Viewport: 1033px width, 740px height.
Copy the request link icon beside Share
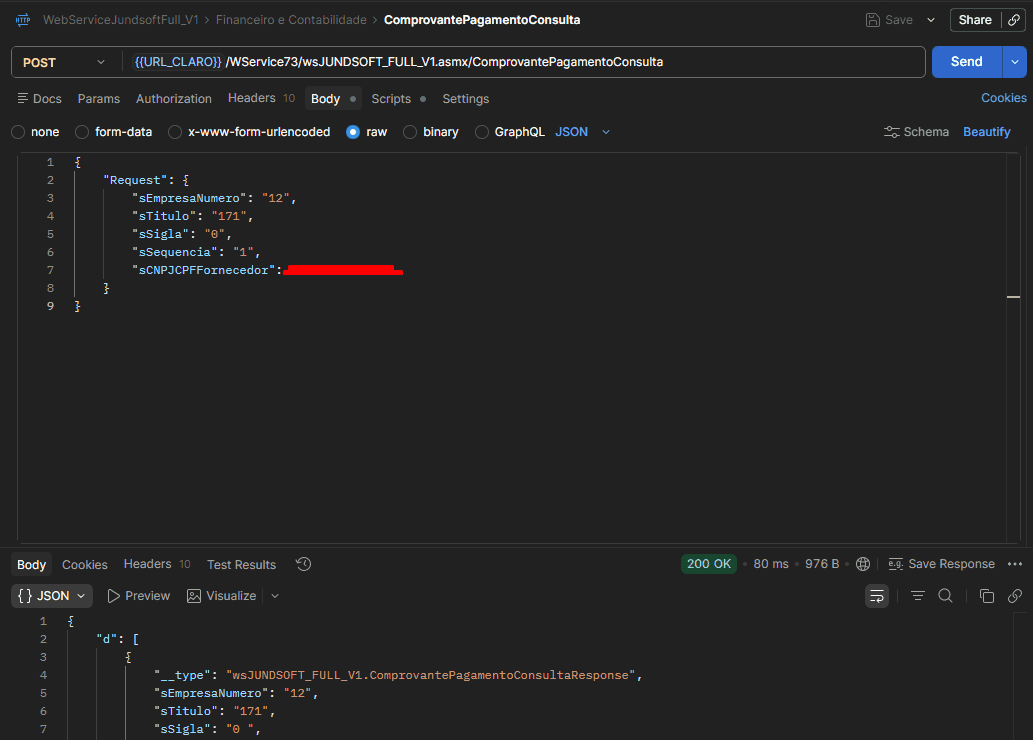[1014, 20]
